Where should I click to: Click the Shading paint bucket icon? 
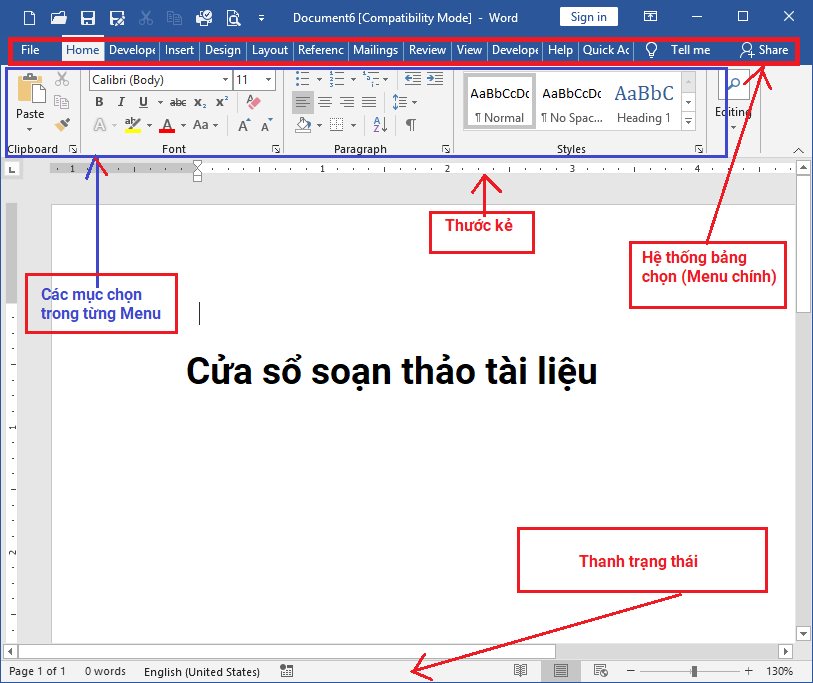(303, 125)
